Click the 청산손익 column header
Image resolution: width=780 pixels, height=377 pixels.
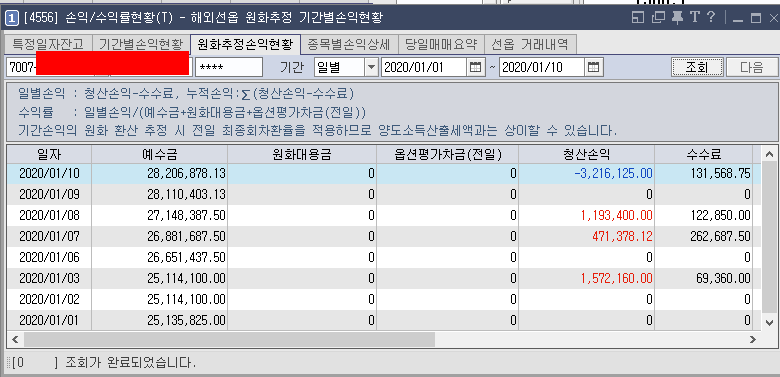tap(586, 155)
